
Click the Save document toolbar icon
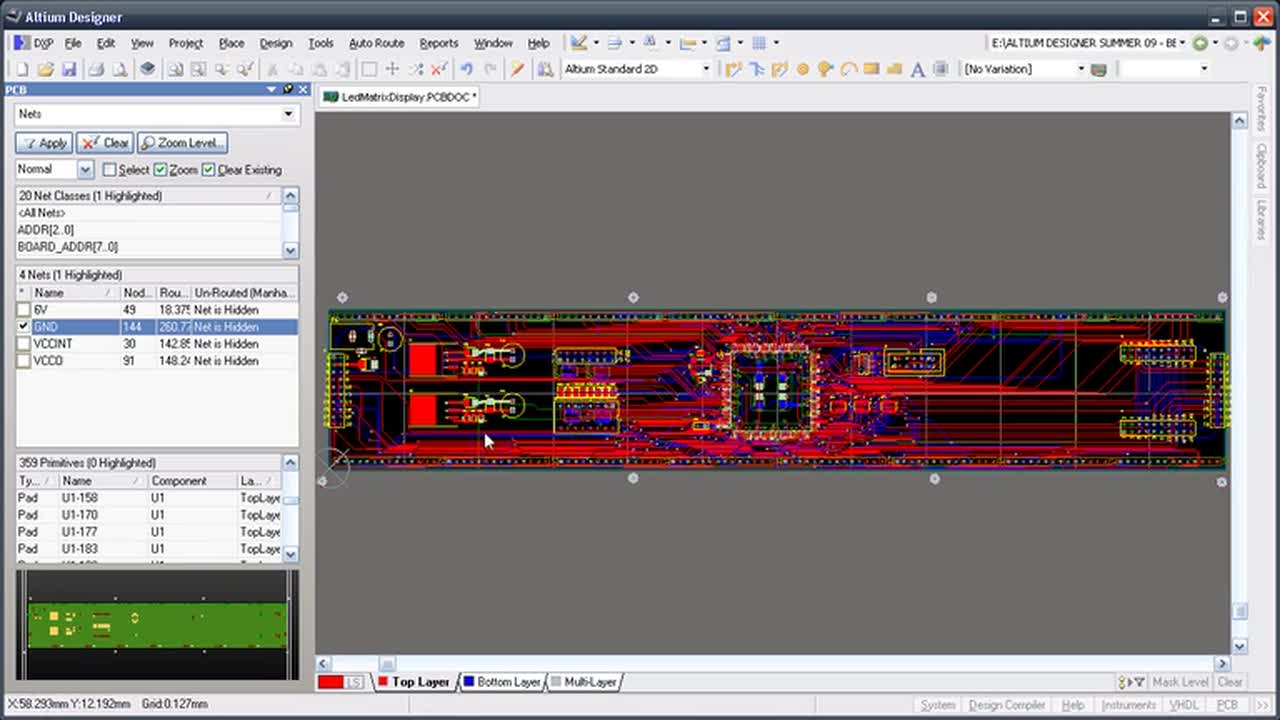coord(69,69)
